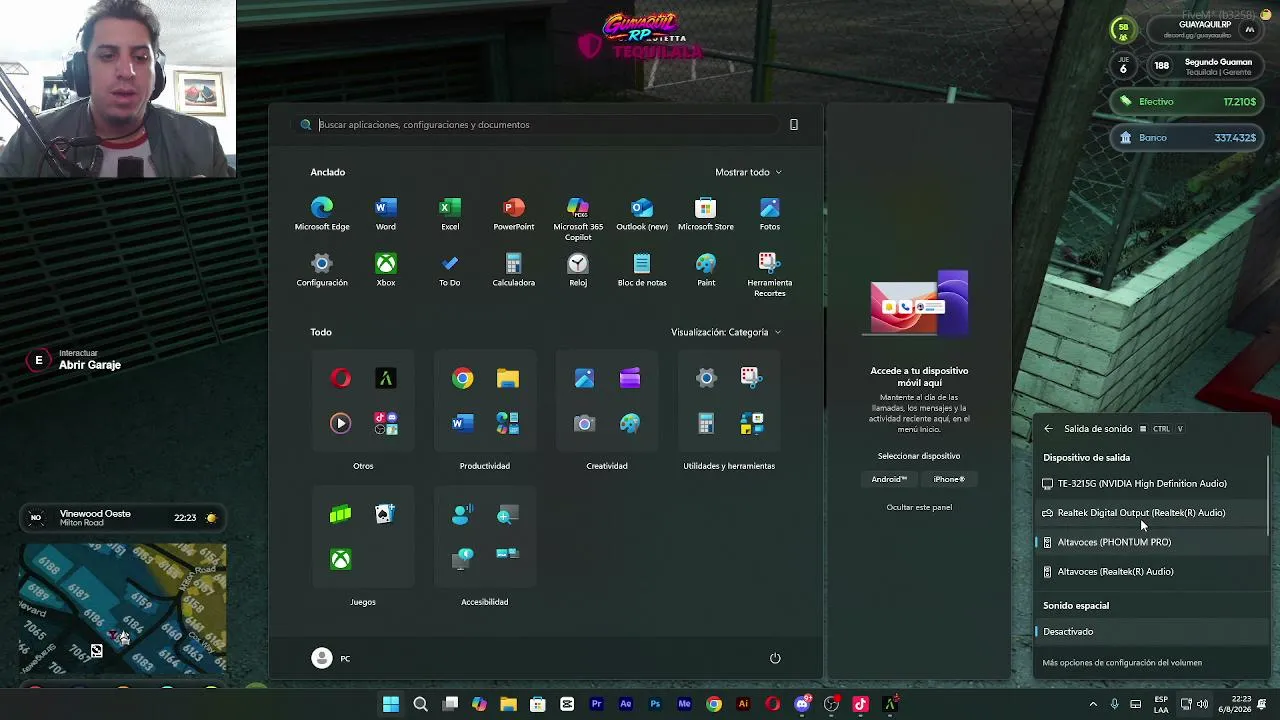The image size is (1280, 720).
Task: Click Ocultar este panel link
Action: click(x=919, y=507)
